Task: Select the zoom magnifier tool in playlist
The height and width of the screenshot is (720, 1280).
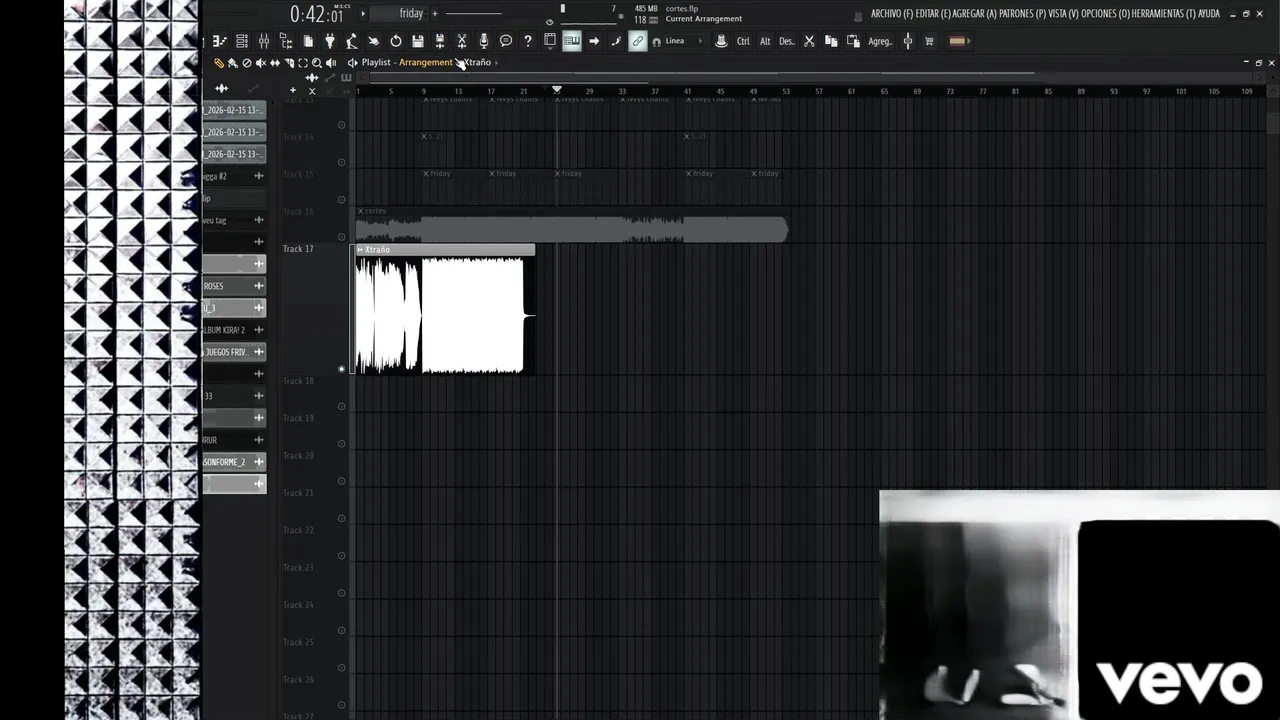Action: coord(317,62)
